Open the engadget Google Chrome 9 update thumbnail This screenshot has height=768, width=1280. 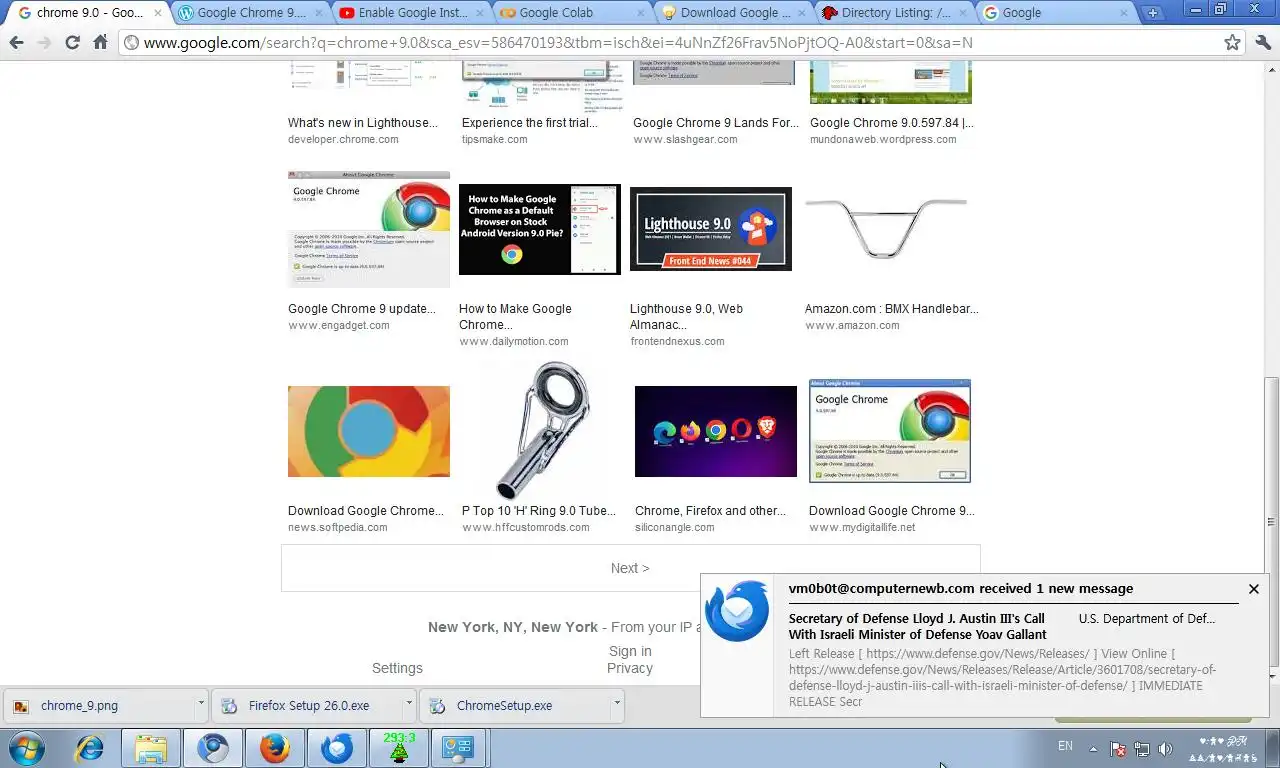pyautogui.click(x=369, y=229)
